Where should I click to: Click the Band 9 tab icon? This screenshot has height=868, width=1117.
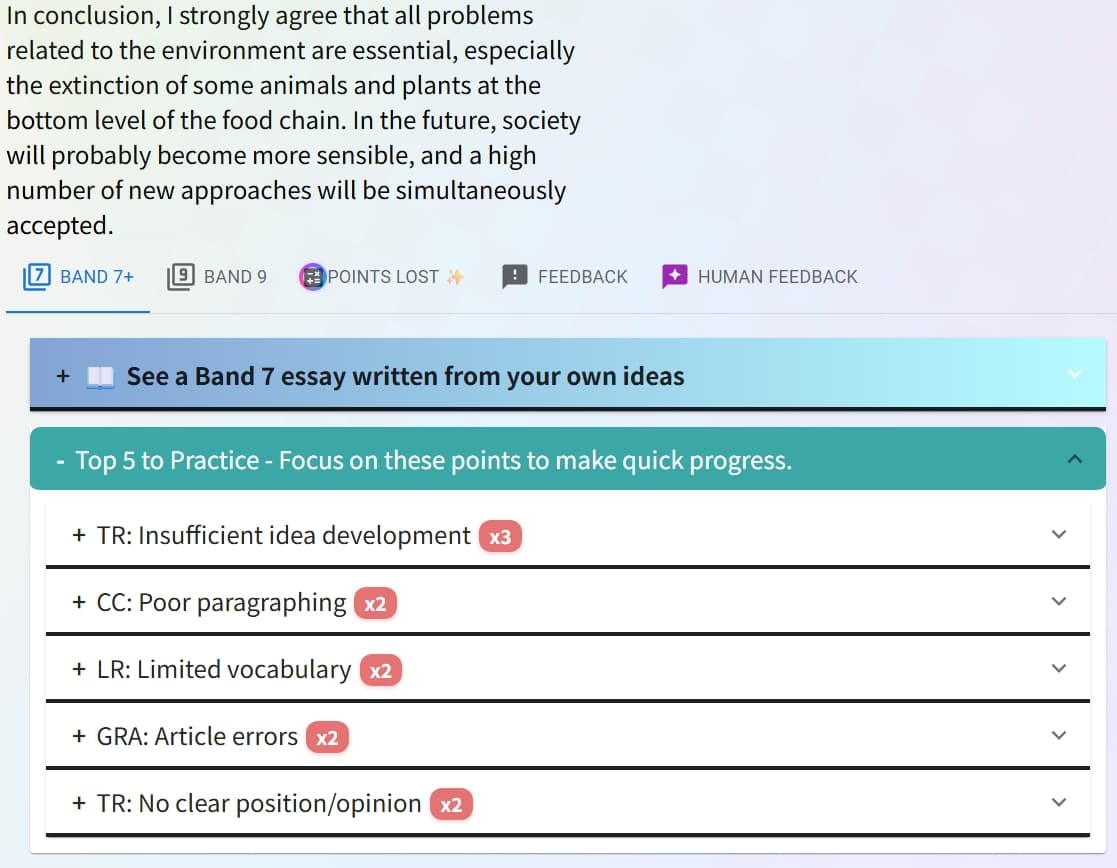(x=180, y=276)
